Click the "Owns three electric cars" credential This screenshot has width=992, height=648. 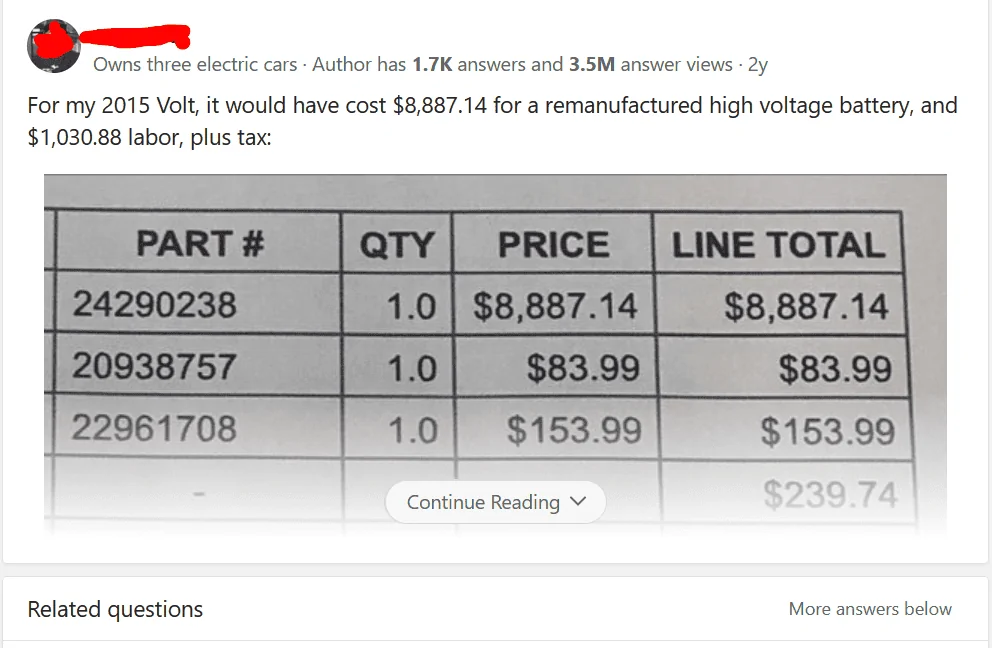[x=195, y=65]
